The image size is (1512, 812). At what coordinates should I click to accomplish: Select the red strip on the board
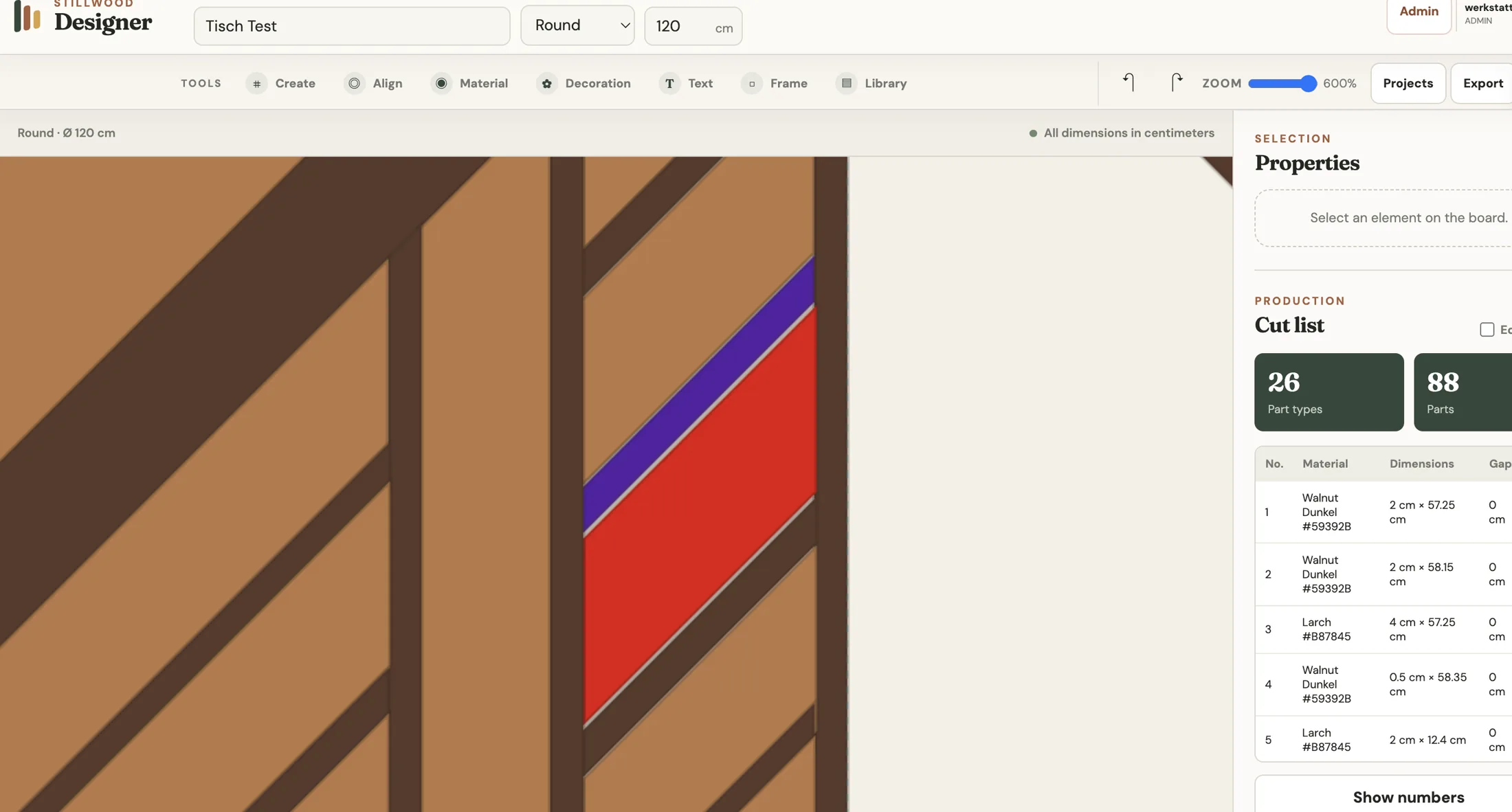point(699,517)
